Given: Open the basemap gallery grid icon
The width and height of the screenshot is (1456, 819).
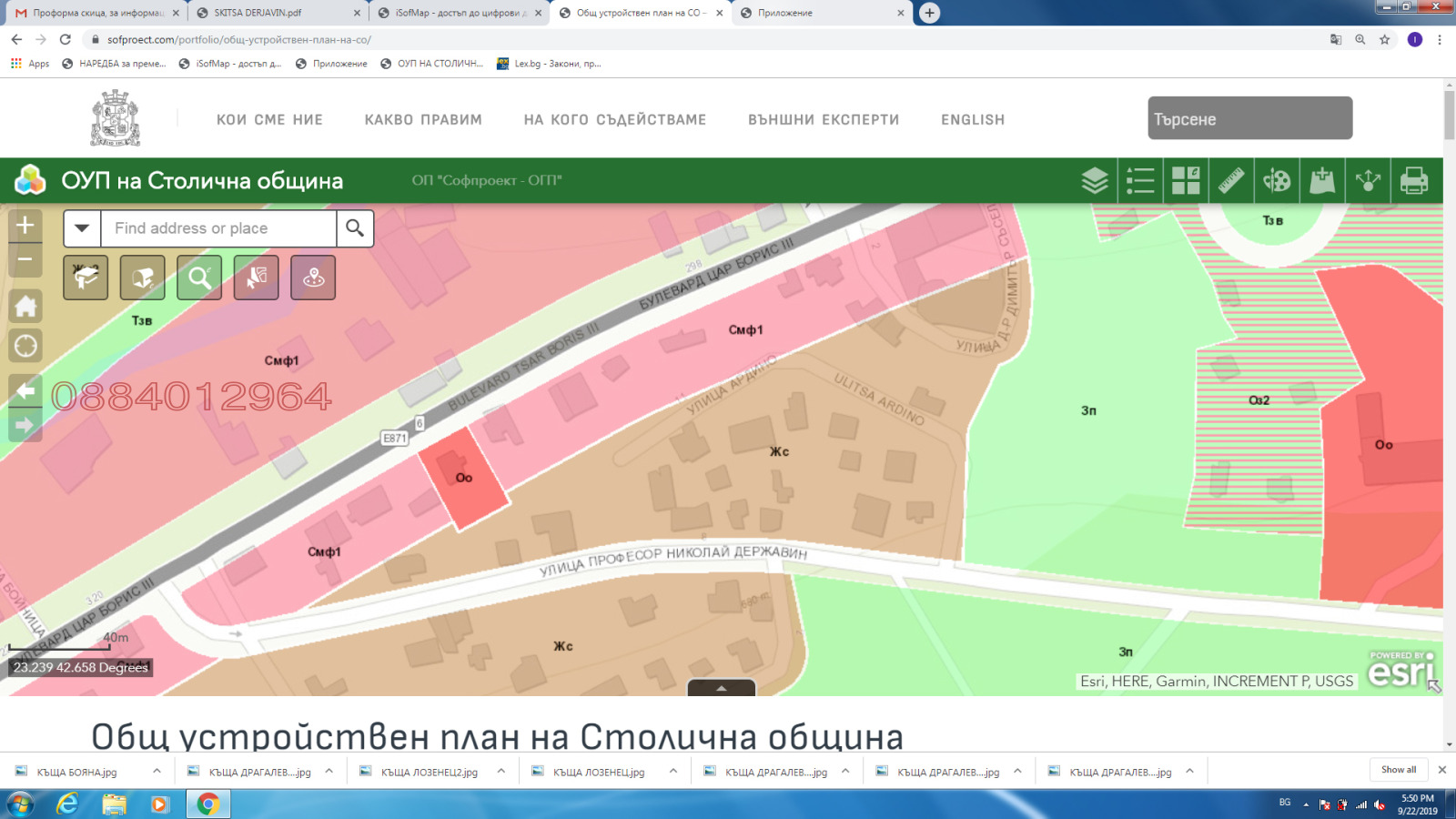Looking at the screenshot, I should (x=1186, y=180).
